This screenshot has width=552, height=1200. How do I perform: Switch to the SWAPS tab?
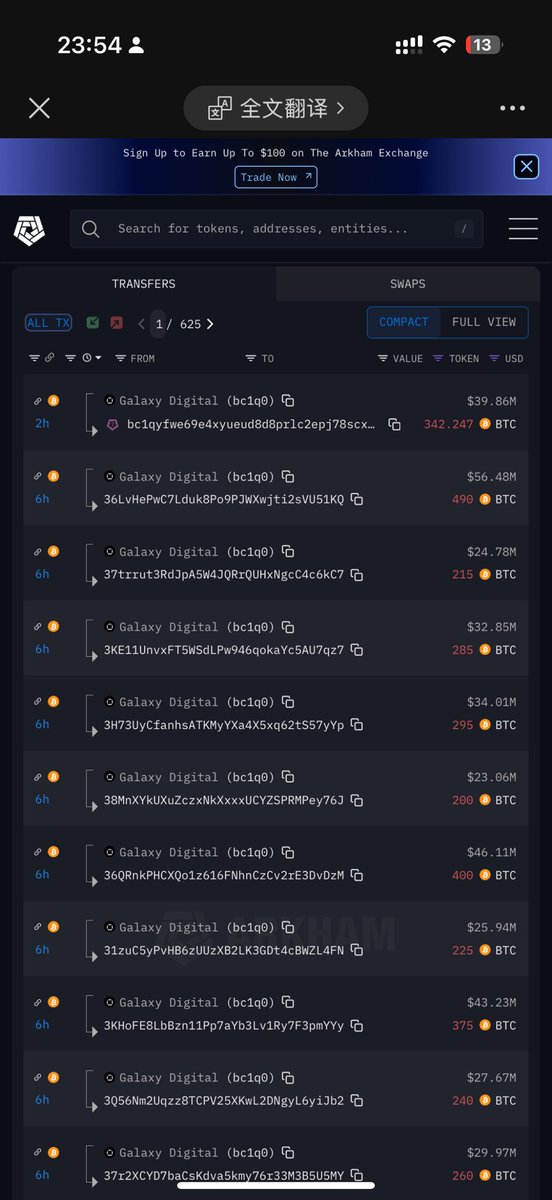coord(407,284)
